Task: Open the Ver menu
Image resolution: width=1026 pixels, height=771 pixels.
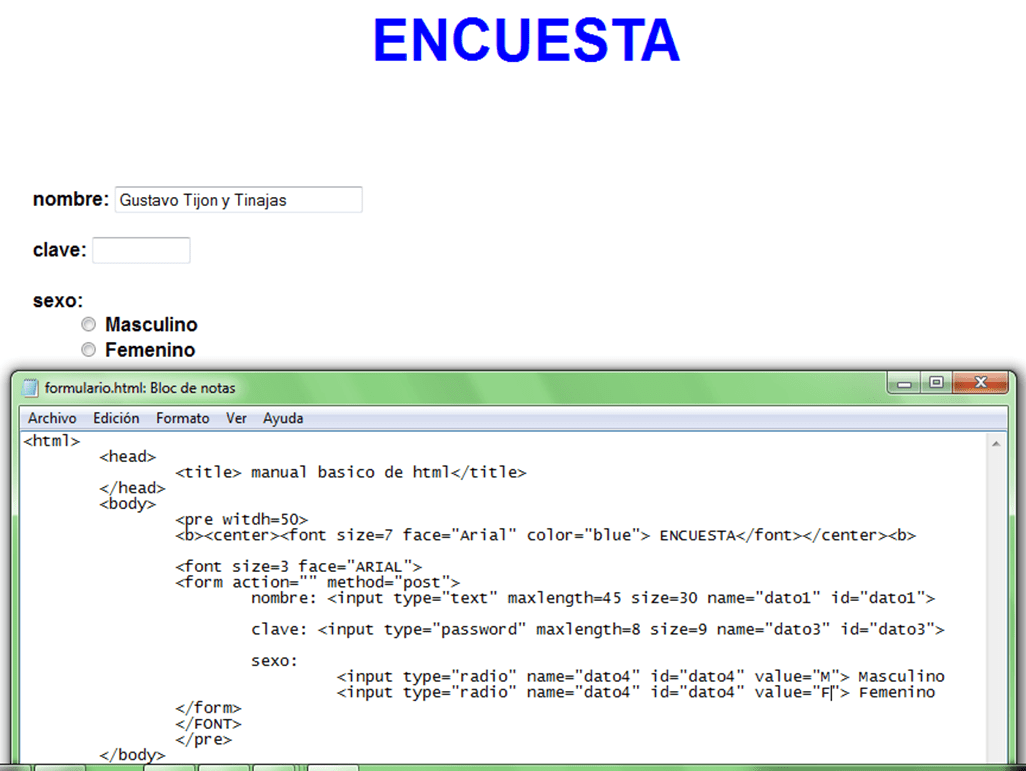Action: [x=236, y=419]
